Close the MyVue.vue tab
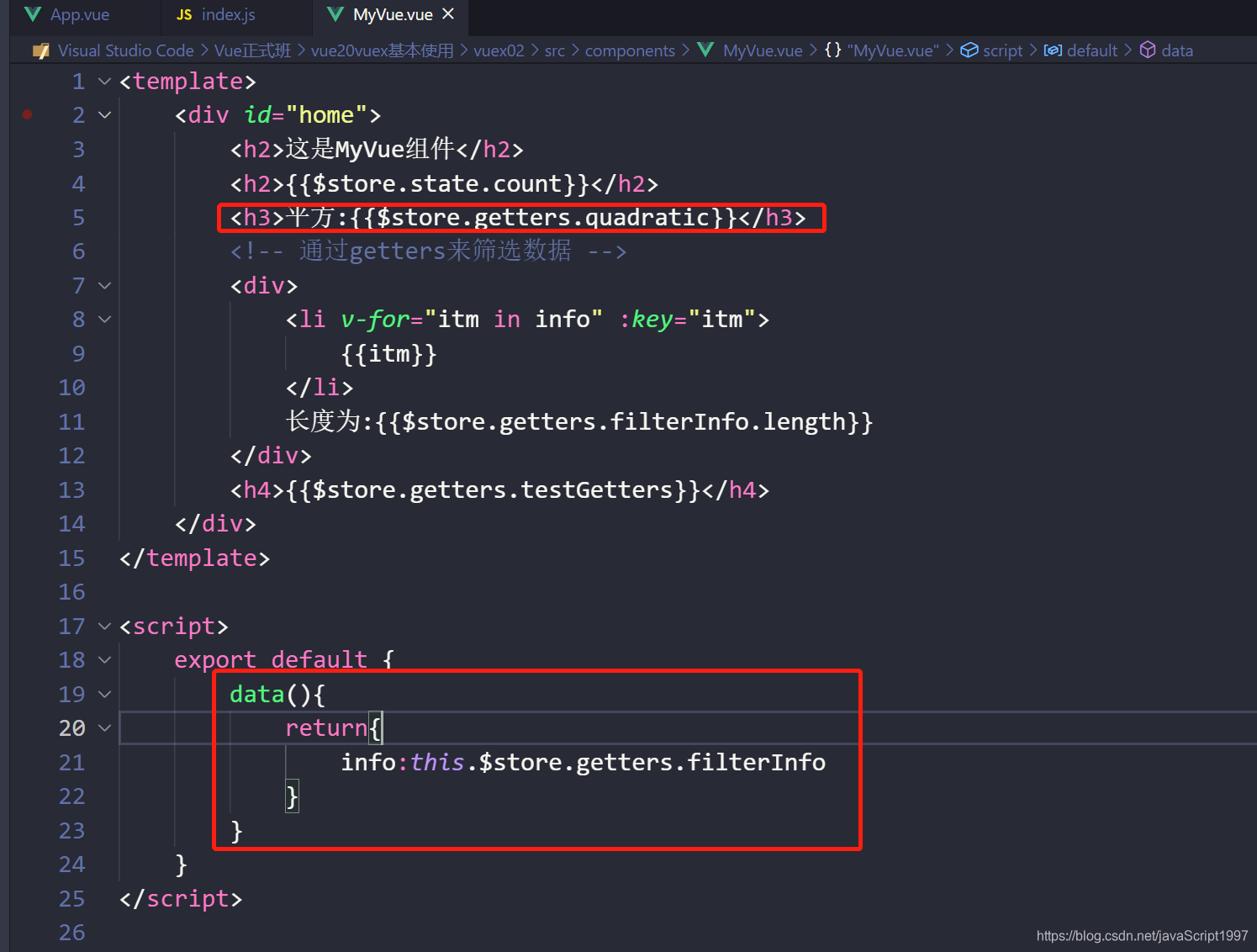 (x=448, y=14)
